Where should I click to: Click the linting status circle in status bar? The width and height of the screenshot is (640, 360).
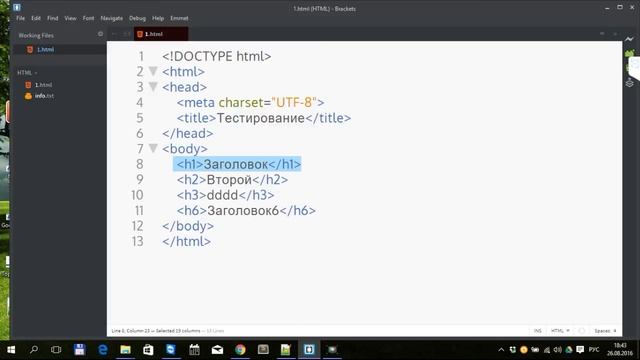pyautogui.click(x=582, y=331)
